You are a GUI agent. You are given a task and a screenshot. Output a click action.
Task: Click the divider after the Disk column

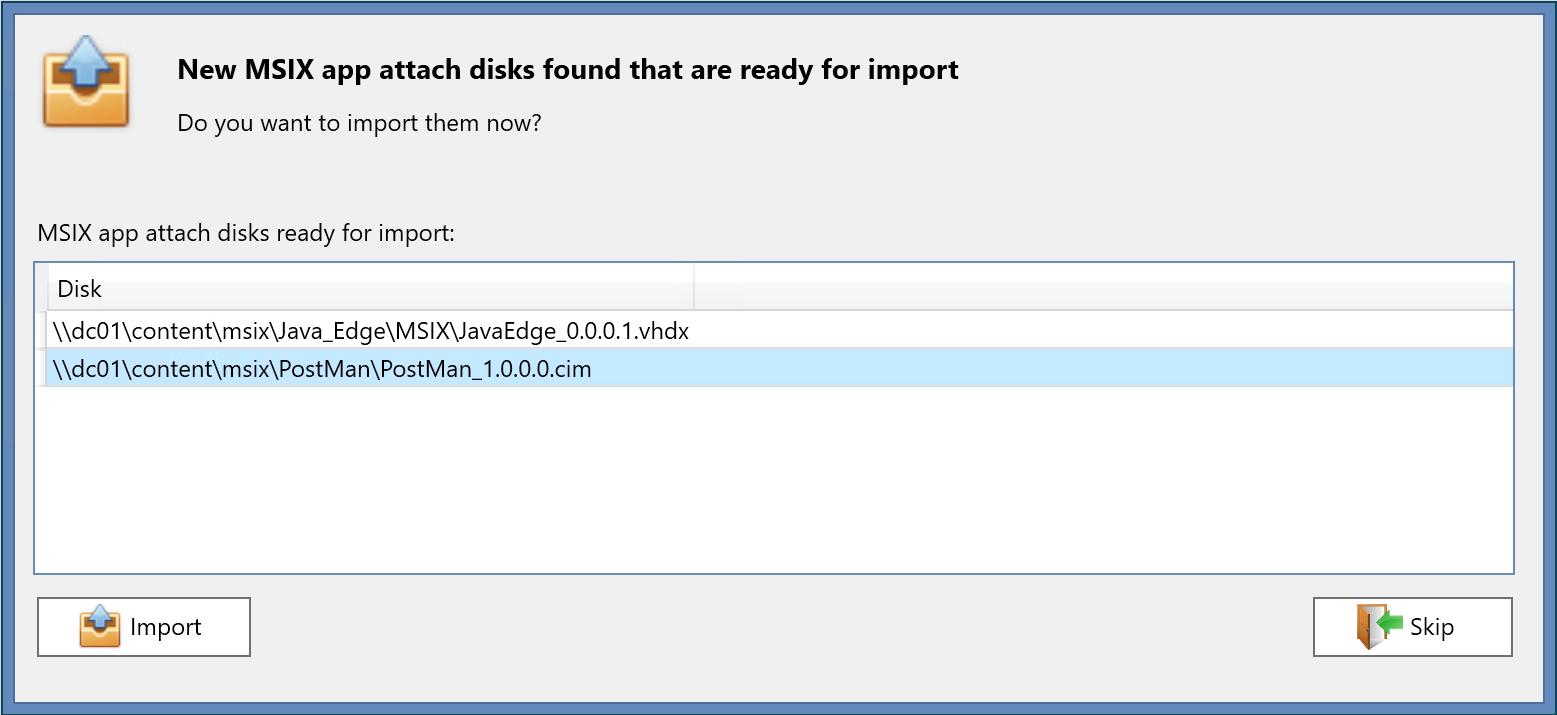[694, 289]
